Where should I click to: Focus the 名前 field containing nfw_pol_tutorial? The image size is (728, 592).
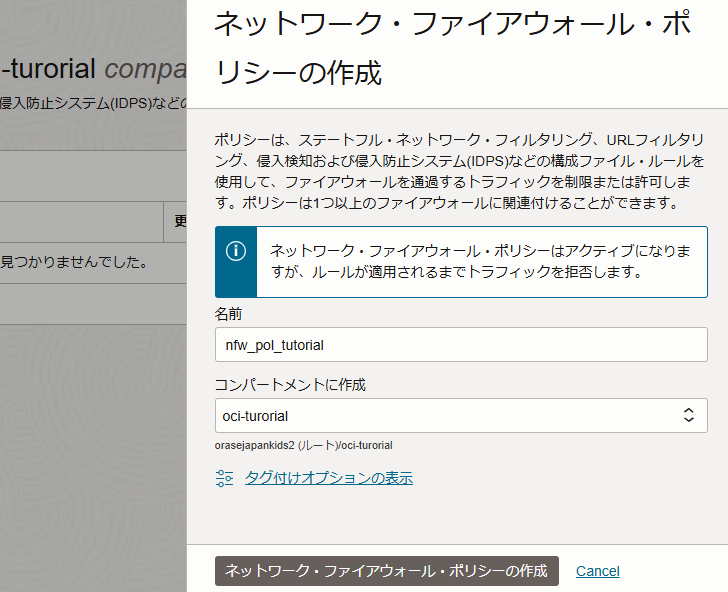(x=460, y=344)
